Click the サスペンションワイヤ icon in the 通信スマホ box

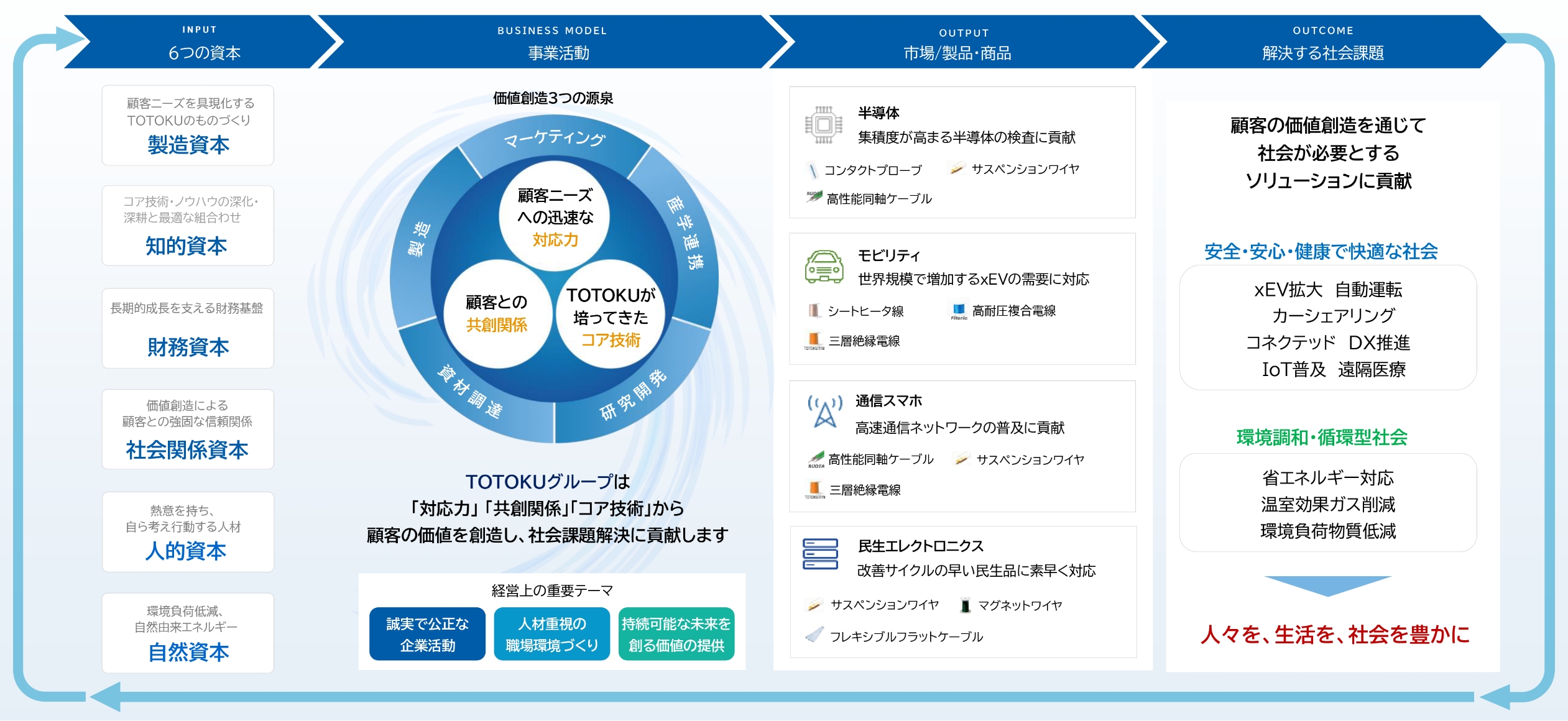(962, 459)
